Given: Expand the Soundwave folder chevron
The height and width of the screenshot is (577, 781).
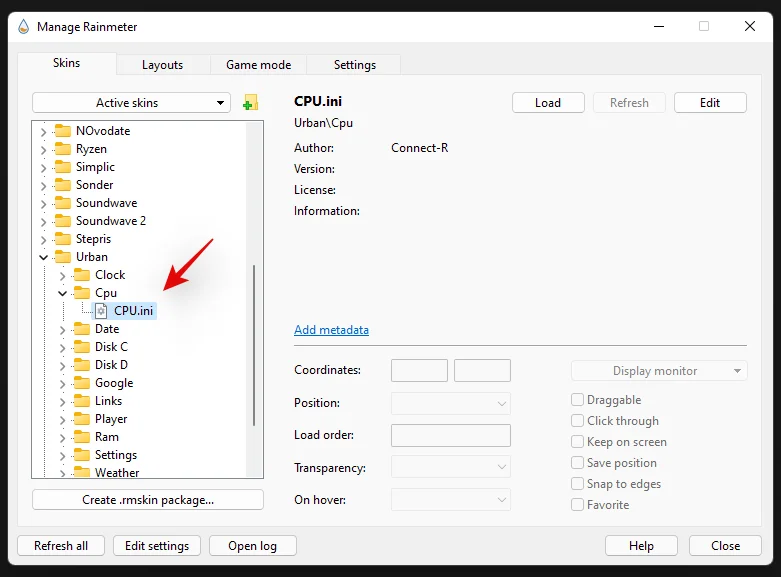Looking at the screenshot, I should (x=43, y=203).
